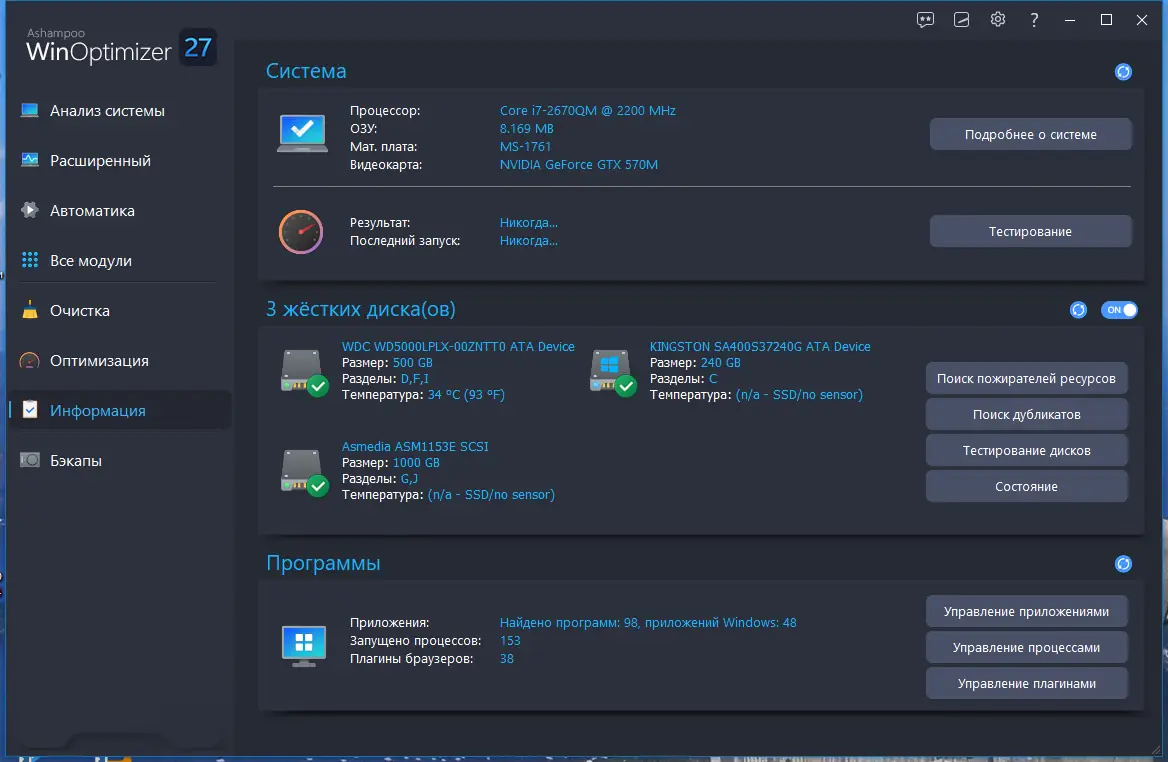Open help with the question mark icon

tap(1034, 20)
